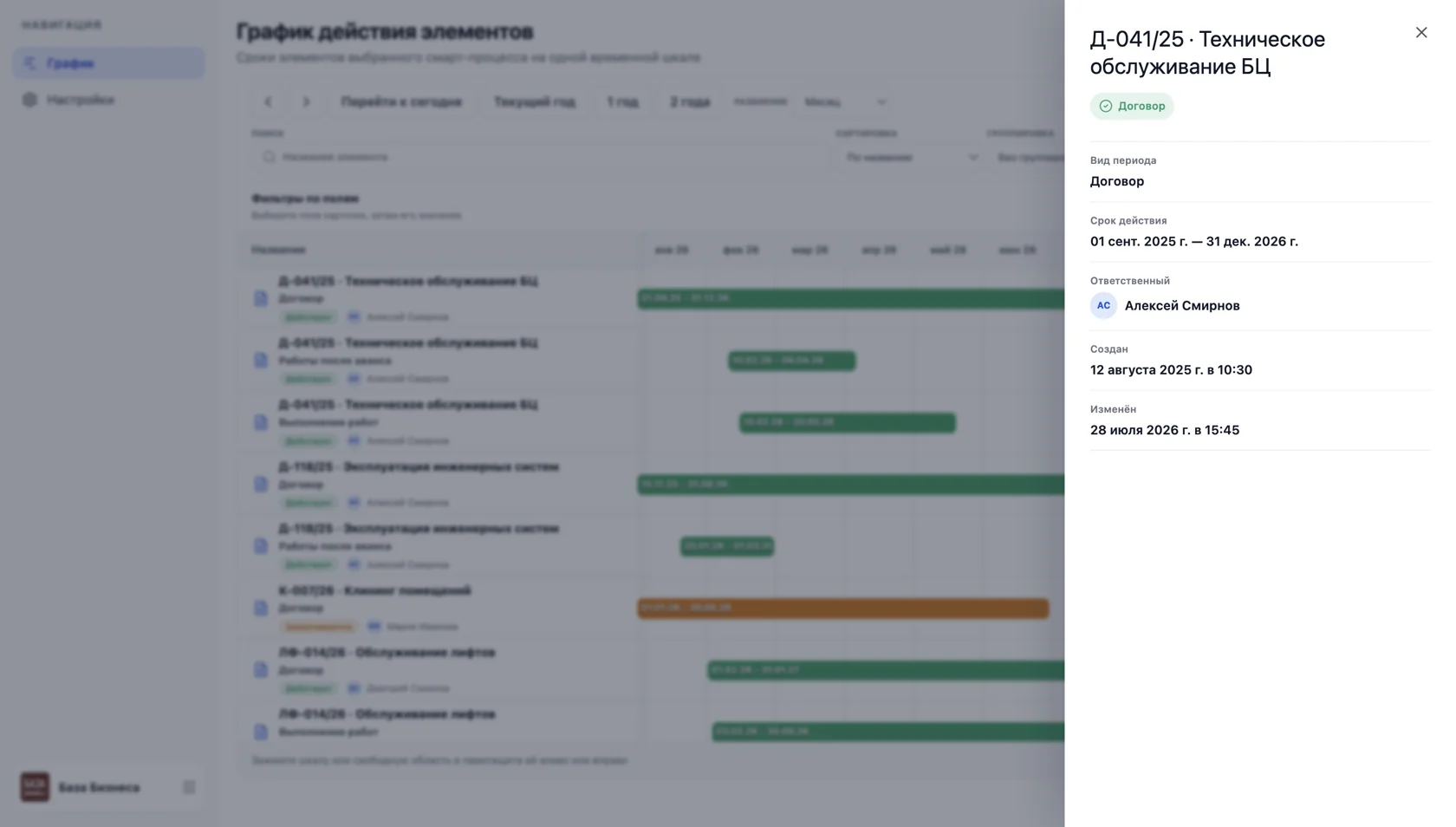Viewport: 1456px width, 827px height.
Task: Open the Месяц scale dropdown
Action: click(845, 101)
